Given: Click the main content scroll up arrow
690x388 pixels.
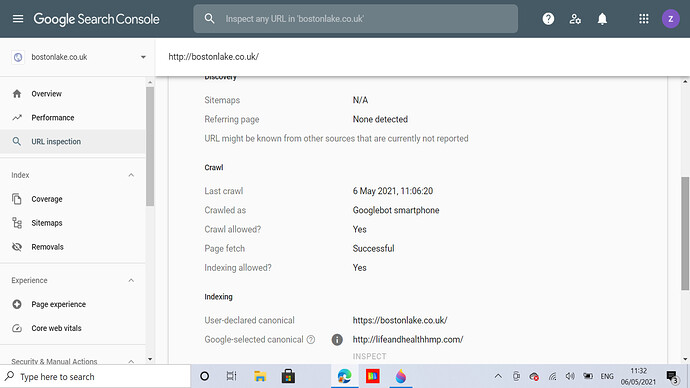Looking at the screenshot, I should coord(685,82).
